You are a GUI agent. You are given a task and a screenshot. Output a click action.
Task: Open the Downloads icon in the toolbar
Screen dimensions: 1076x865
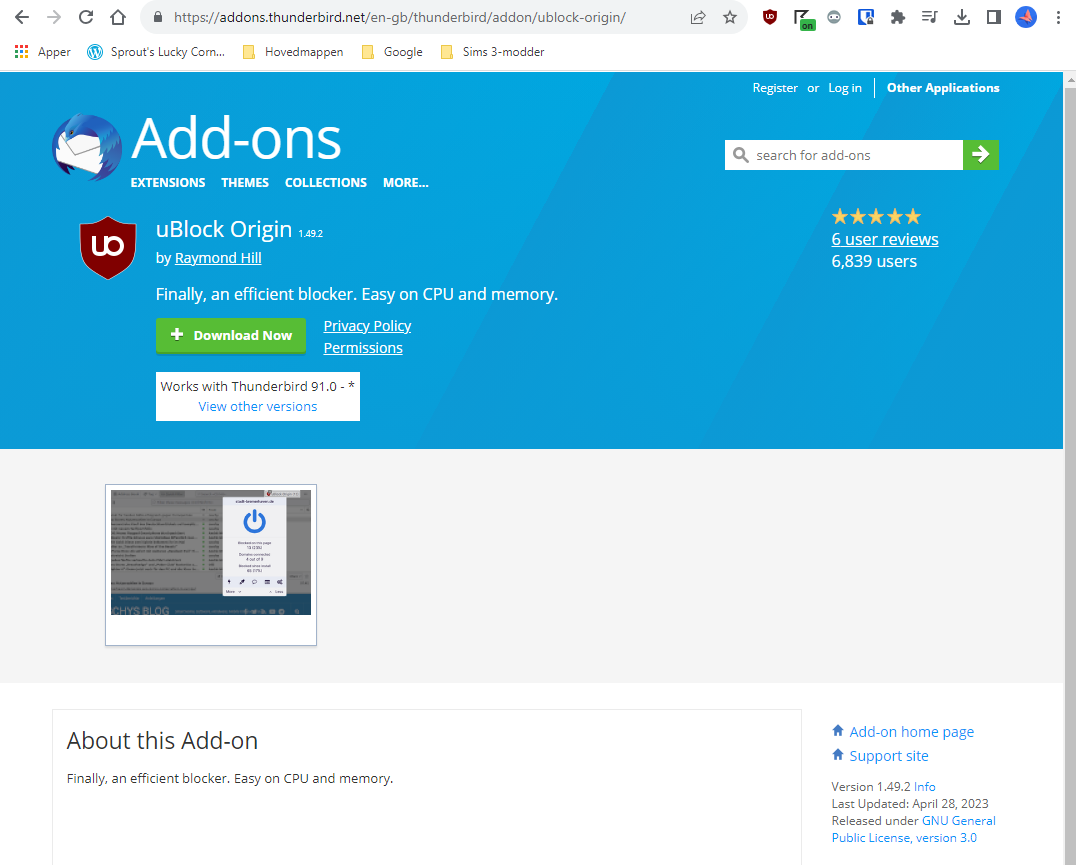click(962, 17)
